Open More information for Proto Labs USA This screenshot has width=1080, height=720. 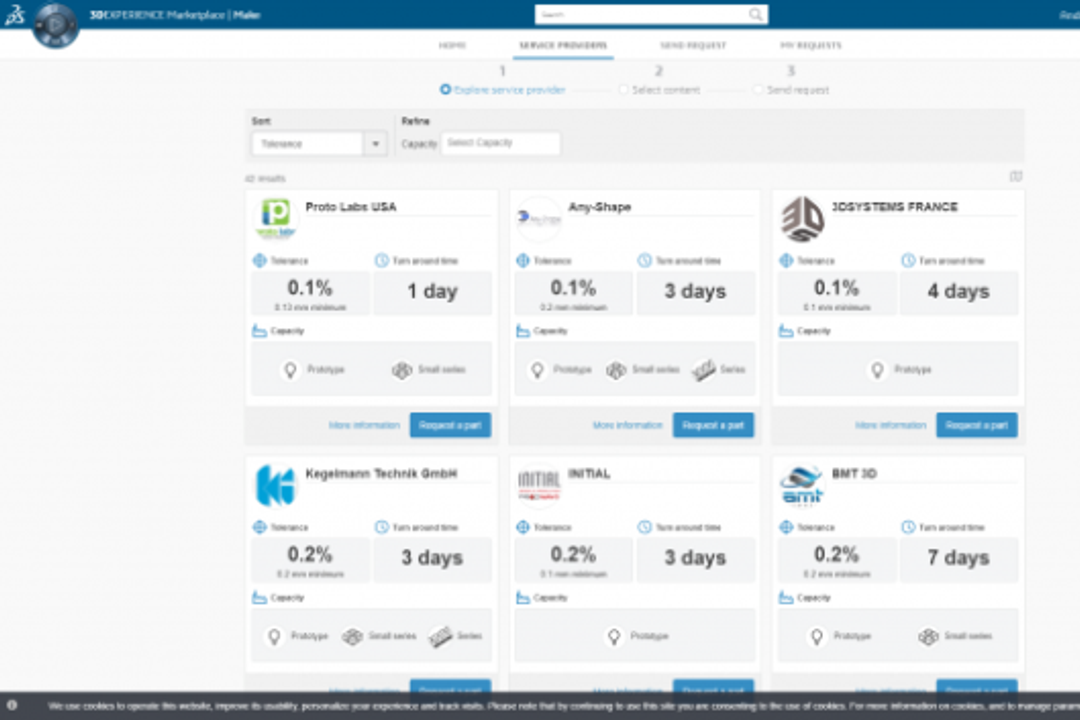364,425
